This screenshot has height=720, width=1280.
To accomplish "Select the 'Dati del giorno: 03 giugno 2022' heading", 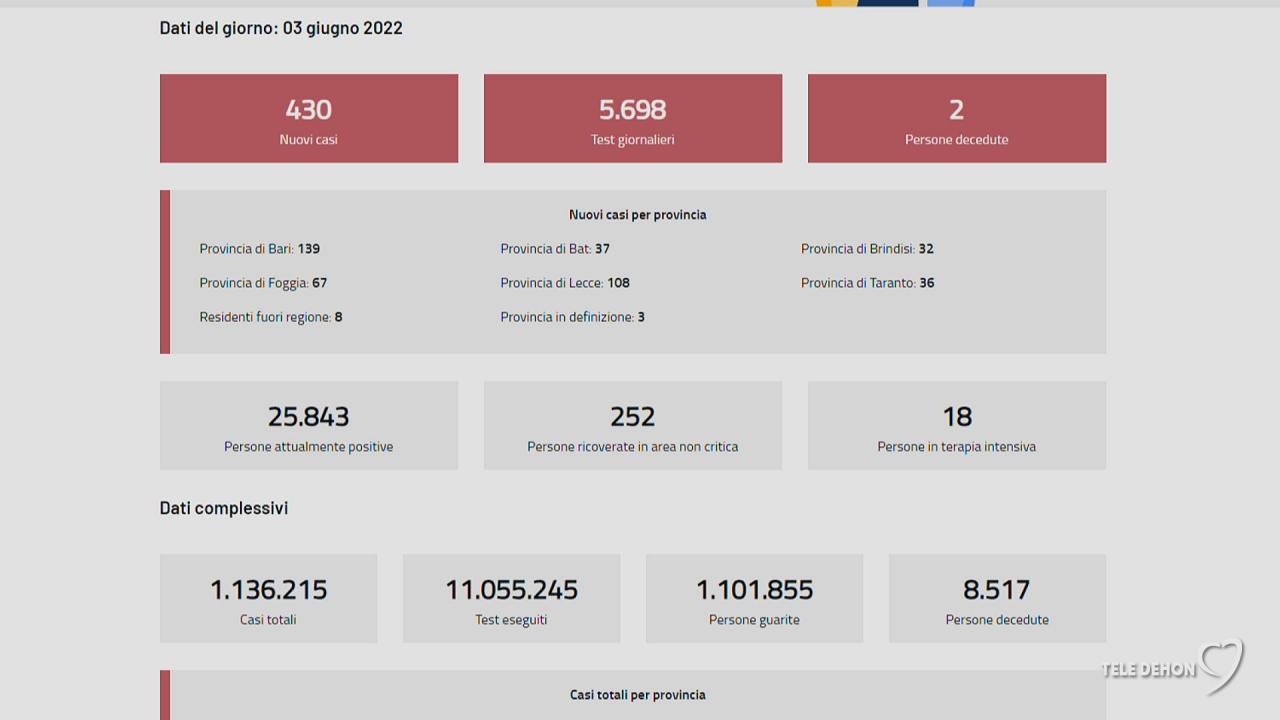I will tap(281, 28).
